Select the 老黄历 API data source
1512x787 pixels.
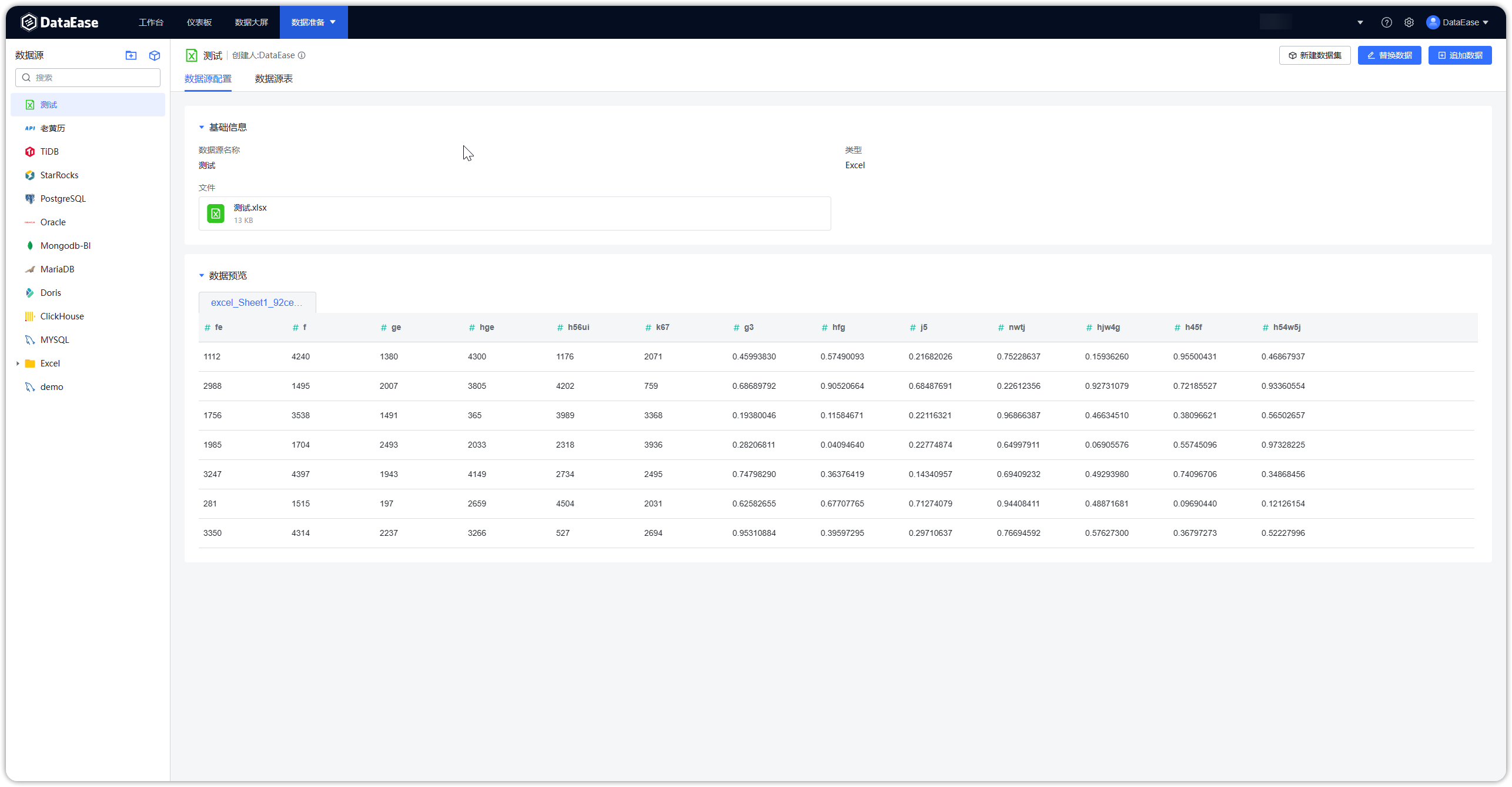pyautogui.click(x=52, y=128)
